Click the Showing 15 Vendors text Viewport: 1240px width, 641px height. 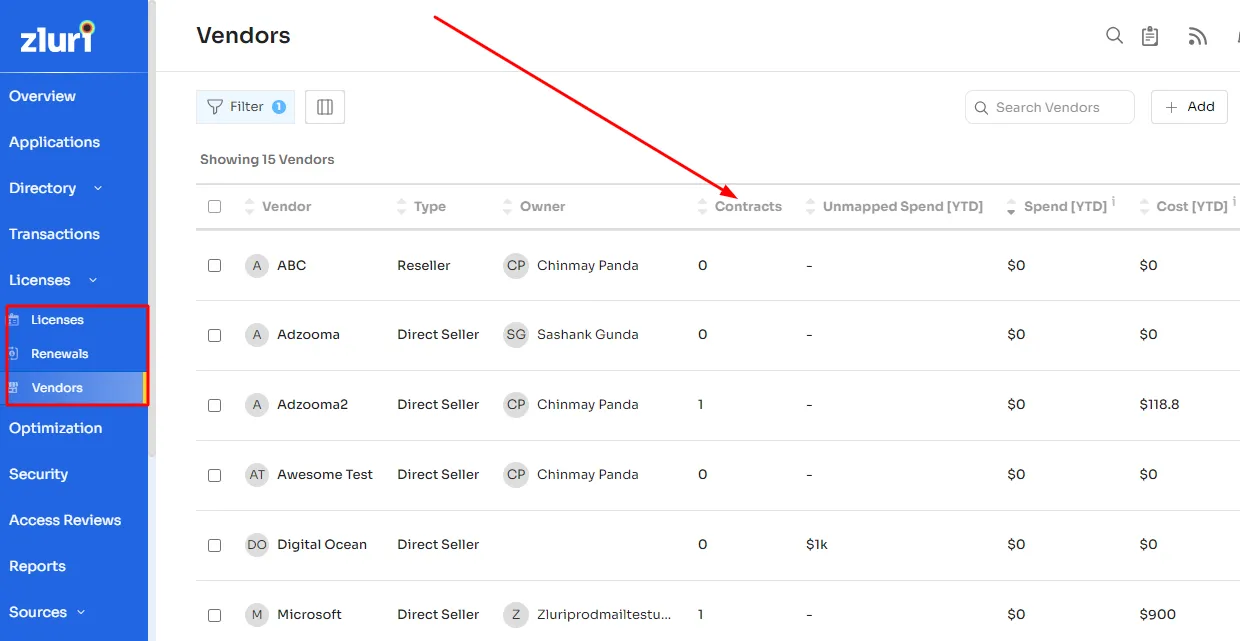click(267, 160)
